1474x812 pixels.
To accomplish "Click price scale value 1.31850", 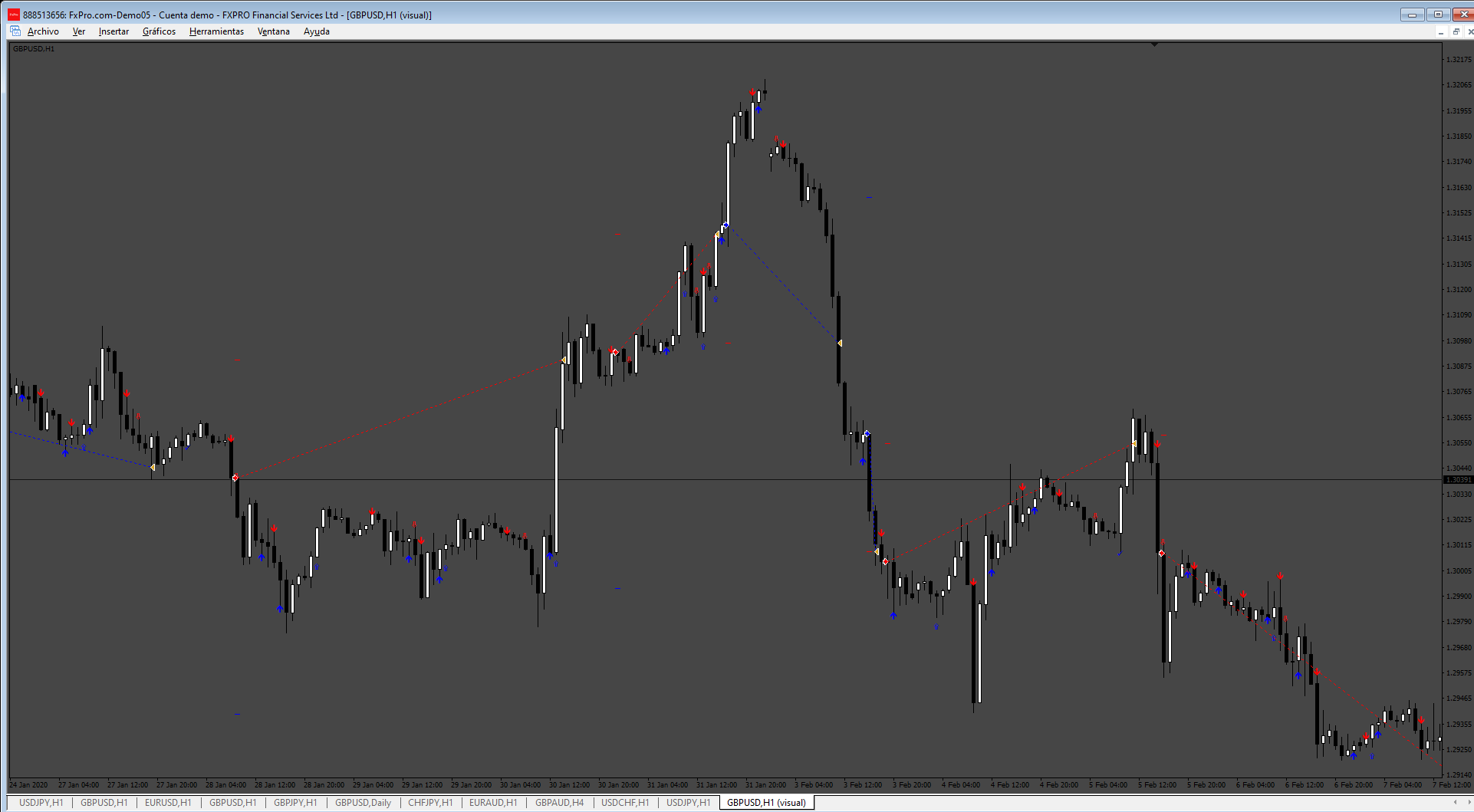I will click(x=1459, y=136).
